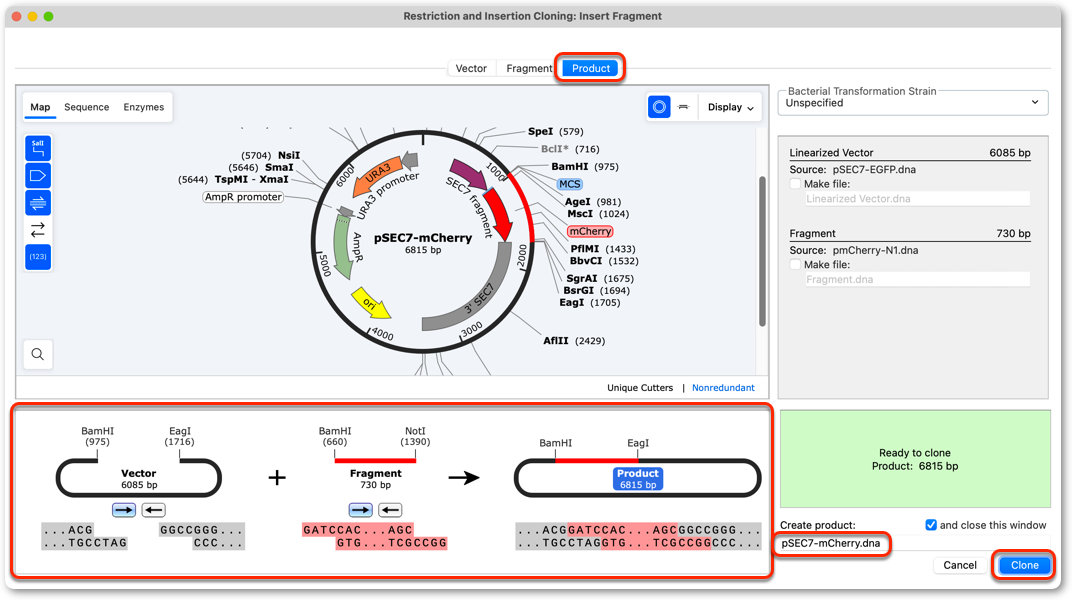Screen dimensions: 1072x600
Task: Click the NsiI (5704) enzyme label
Action: 271,155
